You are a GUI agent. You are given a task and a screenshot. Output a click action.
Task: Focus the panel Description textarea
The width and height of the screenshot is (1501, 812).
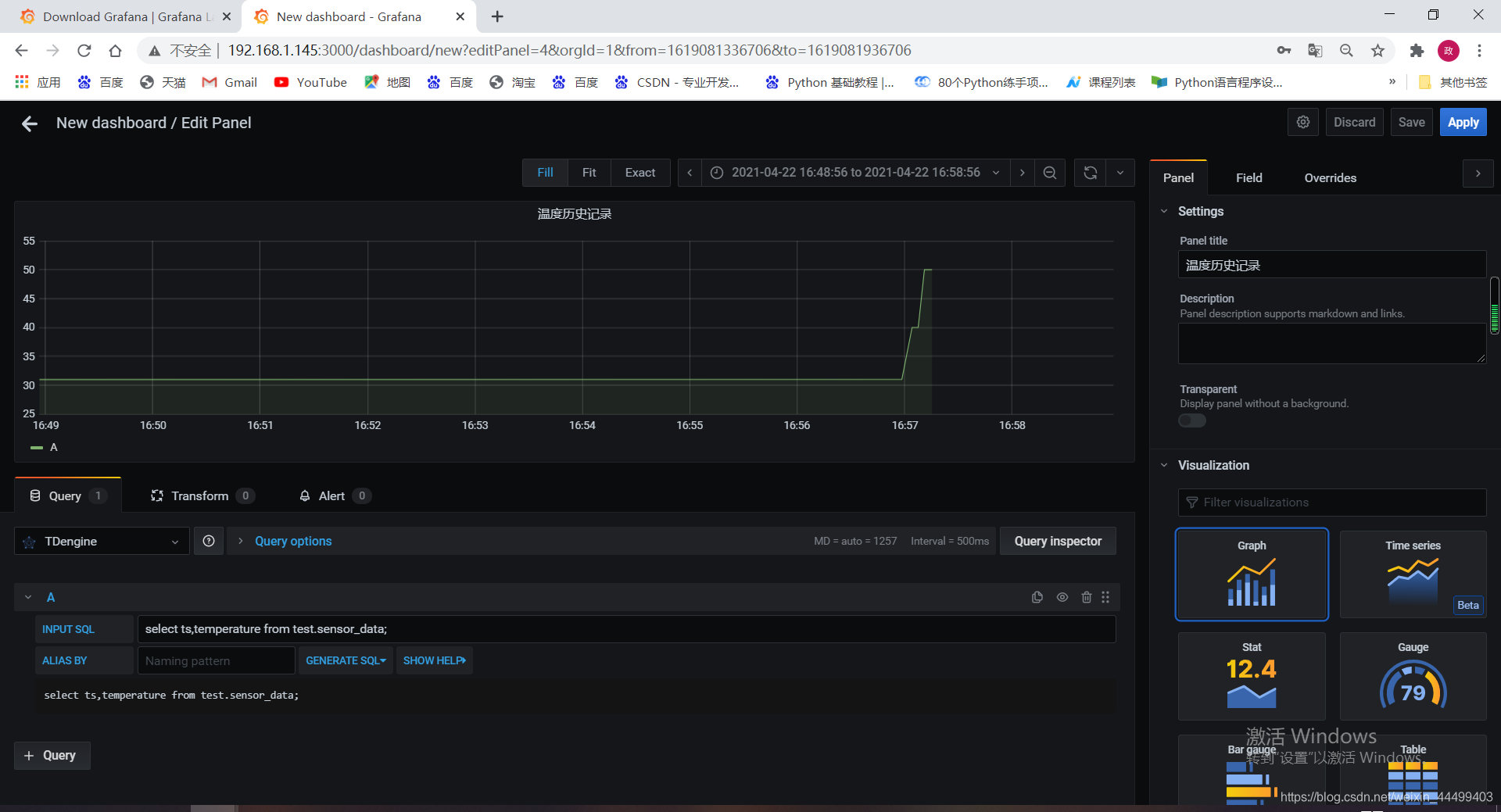[1332, 343]
